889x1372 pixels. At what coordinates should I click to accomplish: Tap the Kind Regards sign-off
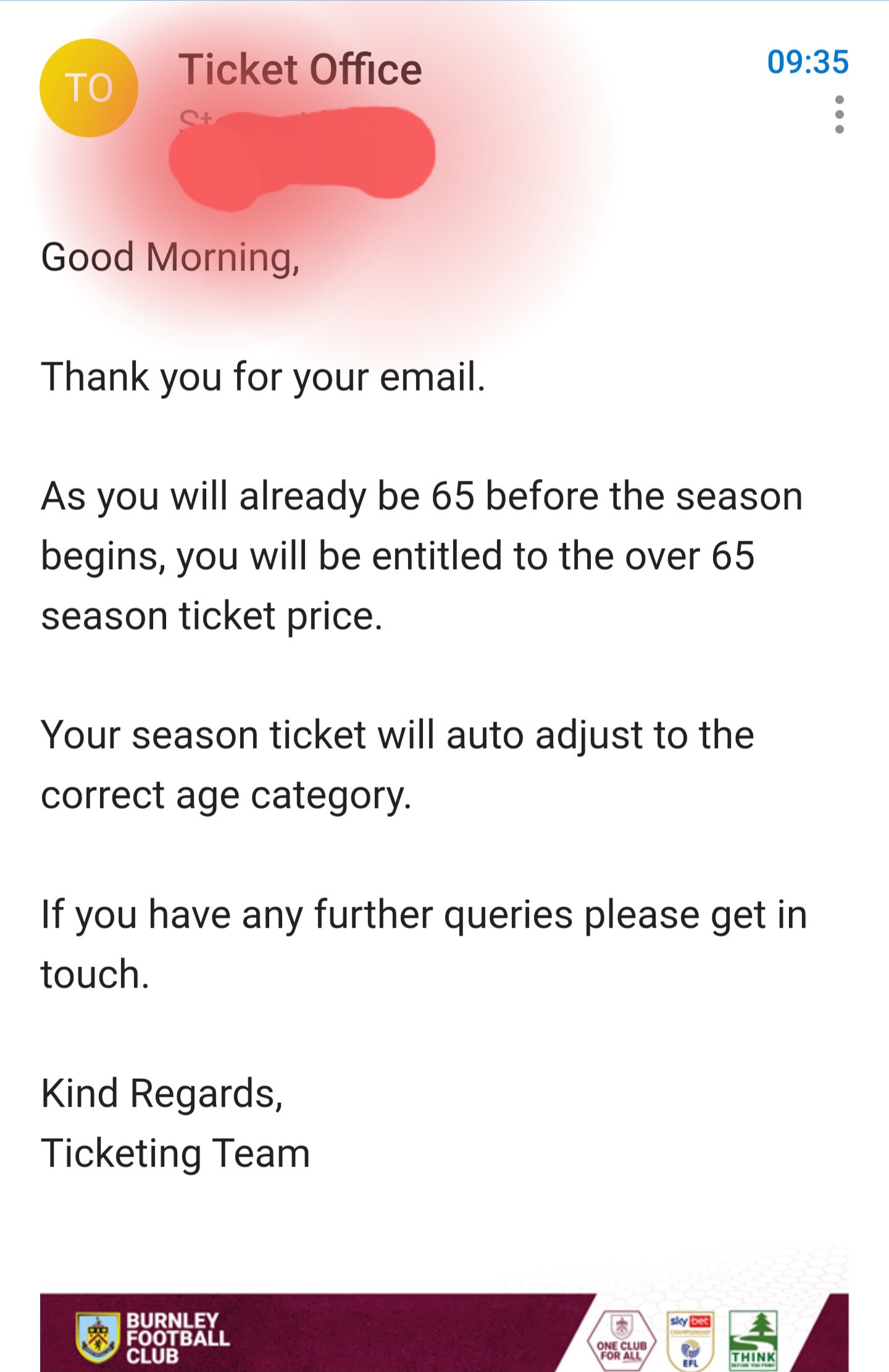pyautogui.click(x=162, y=1094)
